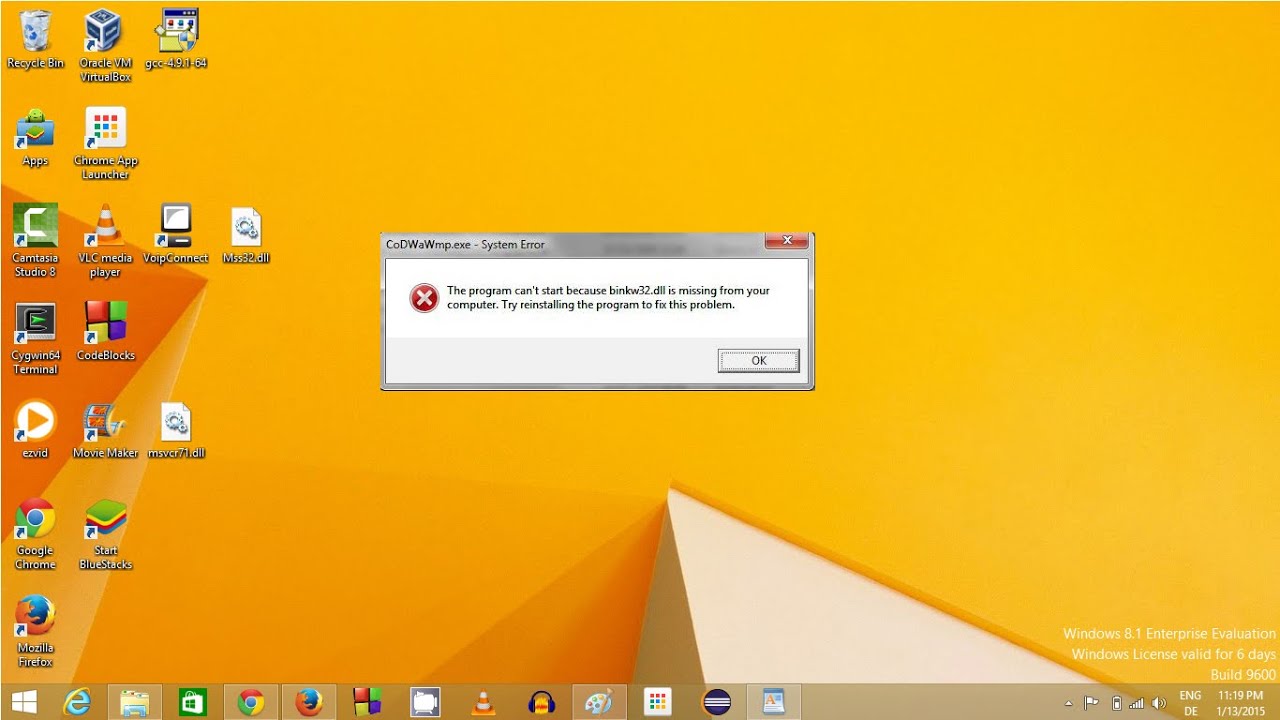1280x720 pixels.
Task: Select the VoipConnect desktop shortcut
Action: [x=176, y=235]
